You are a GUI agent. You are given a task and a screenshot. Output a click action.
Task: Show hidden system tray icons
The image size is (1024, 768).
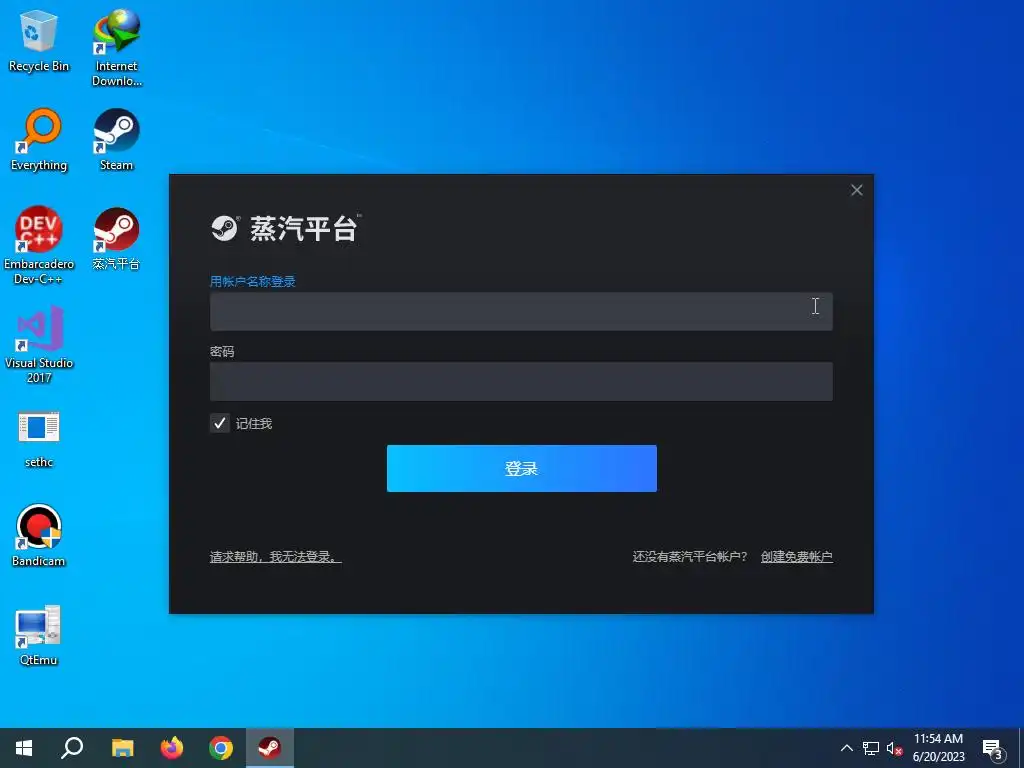pos(846,748)
